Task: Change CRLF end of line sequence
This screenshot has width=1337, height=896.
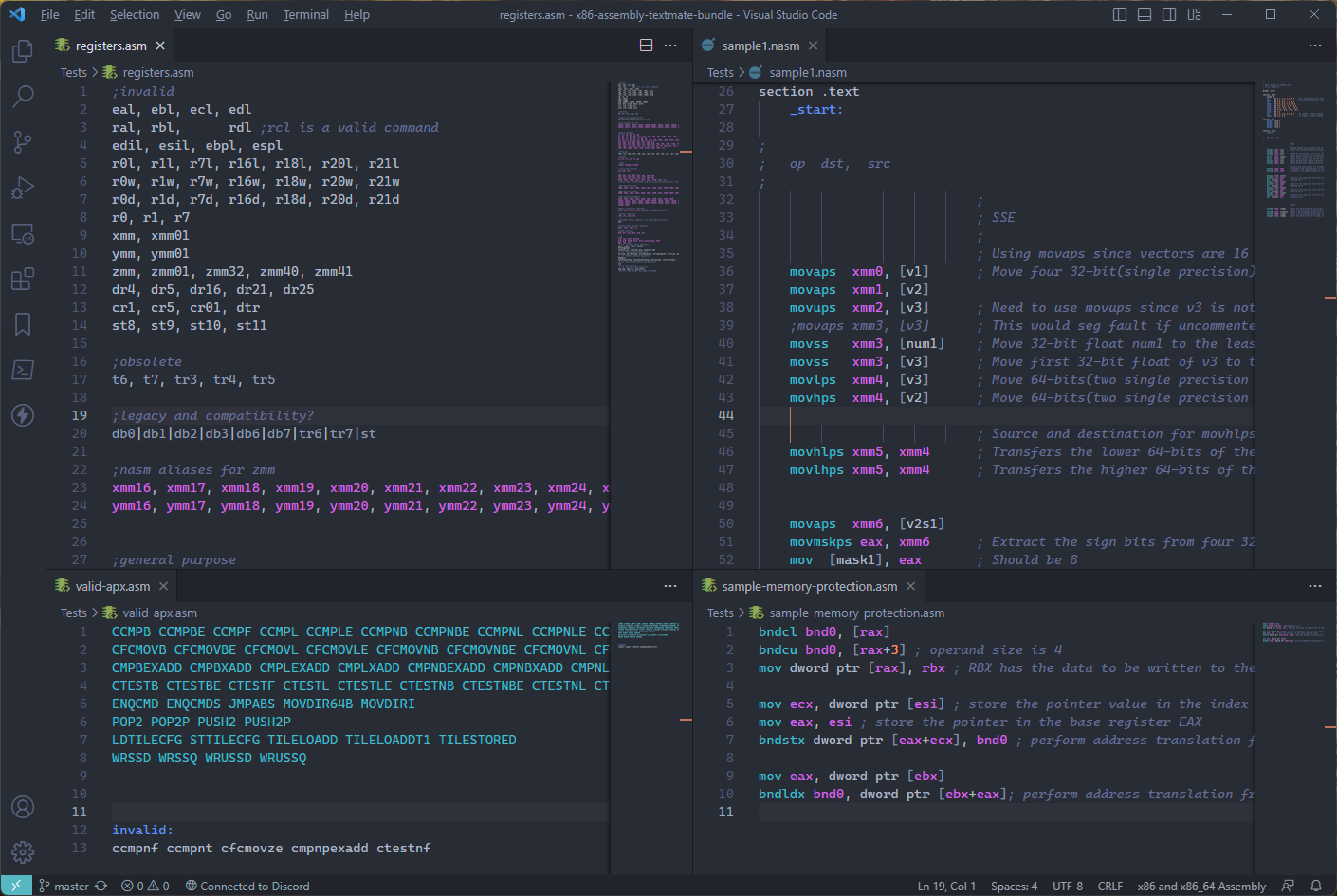Action: (x=1110, y=886)
